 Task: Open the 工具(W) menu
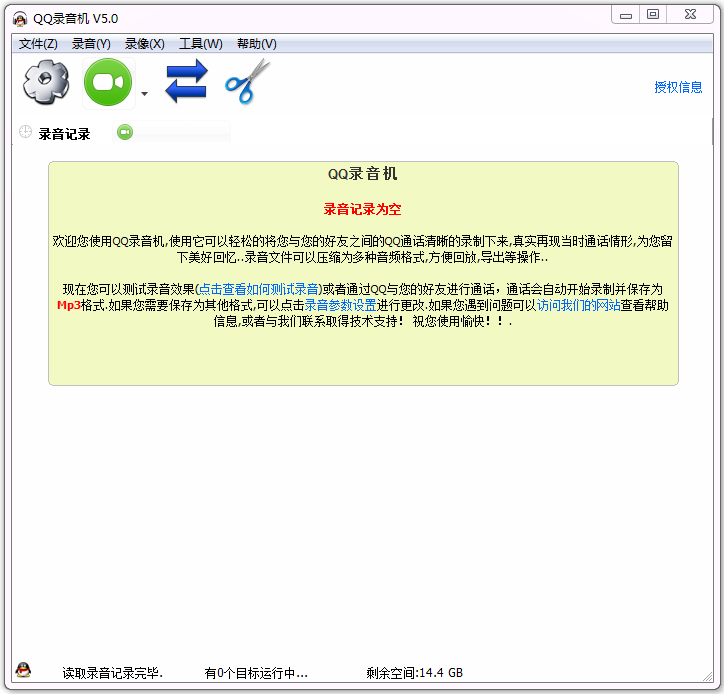click(201, 44)
